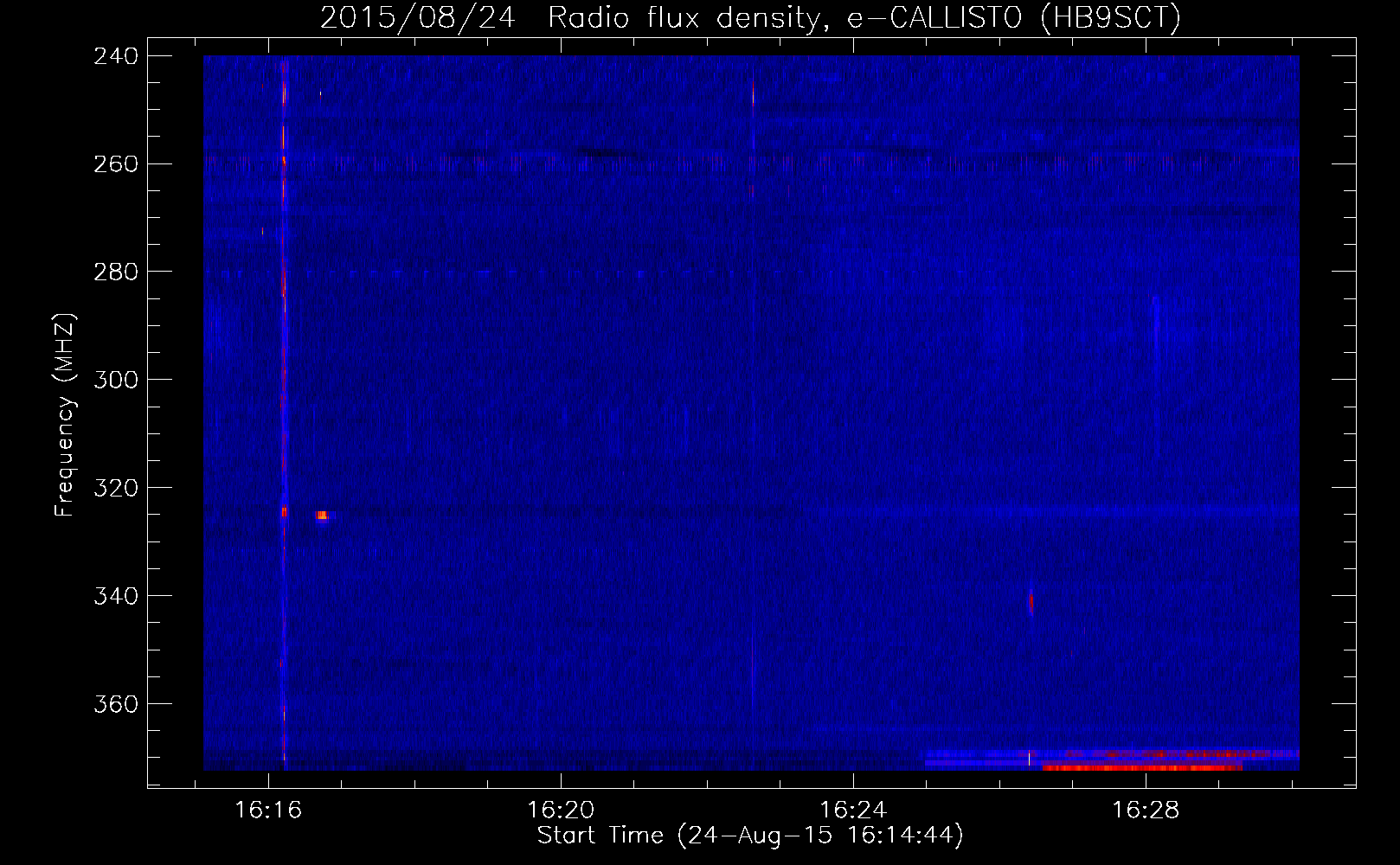1400x865 pixels.
Task: Click the "Frequency (MHZ)" axis label
Action: click(65, 414)
